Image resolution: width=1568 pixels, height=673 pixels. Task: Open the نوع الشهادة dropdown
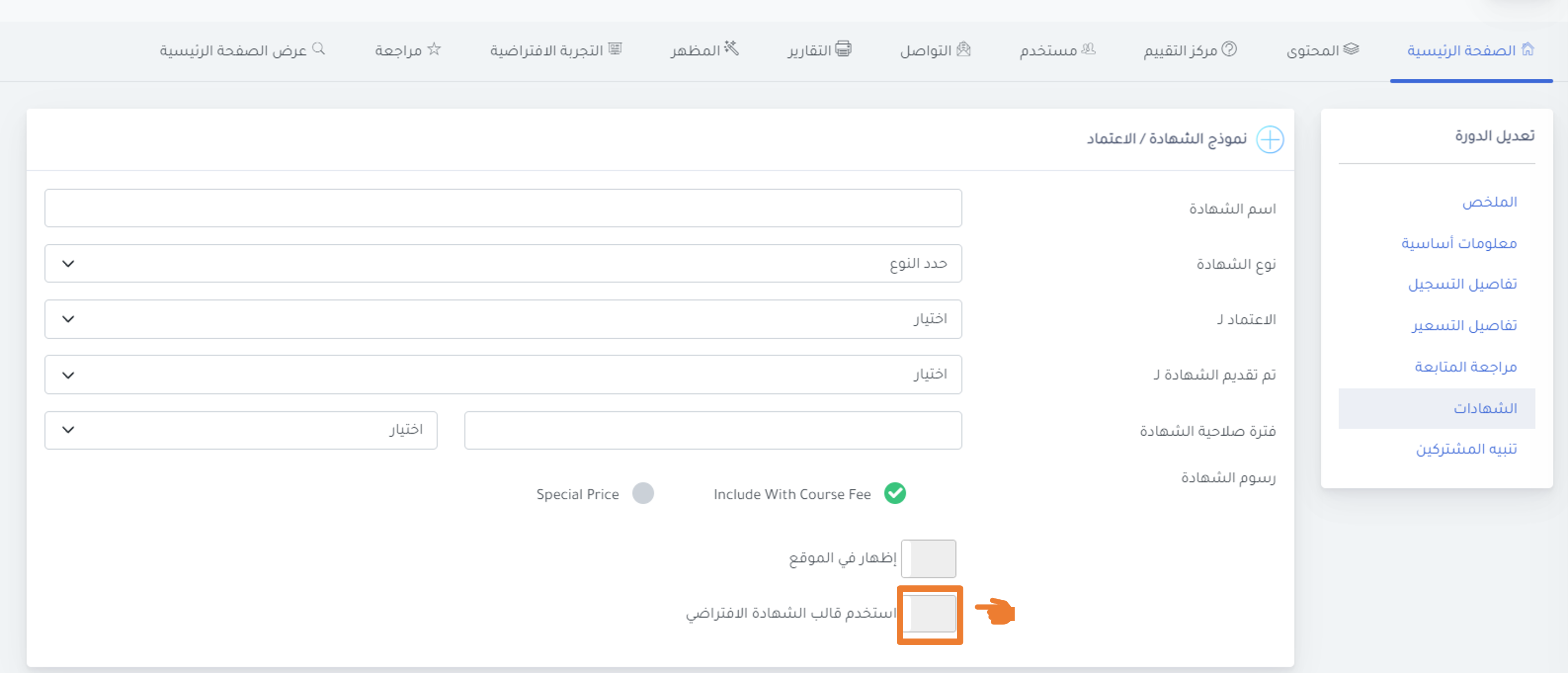pos(503,264)
